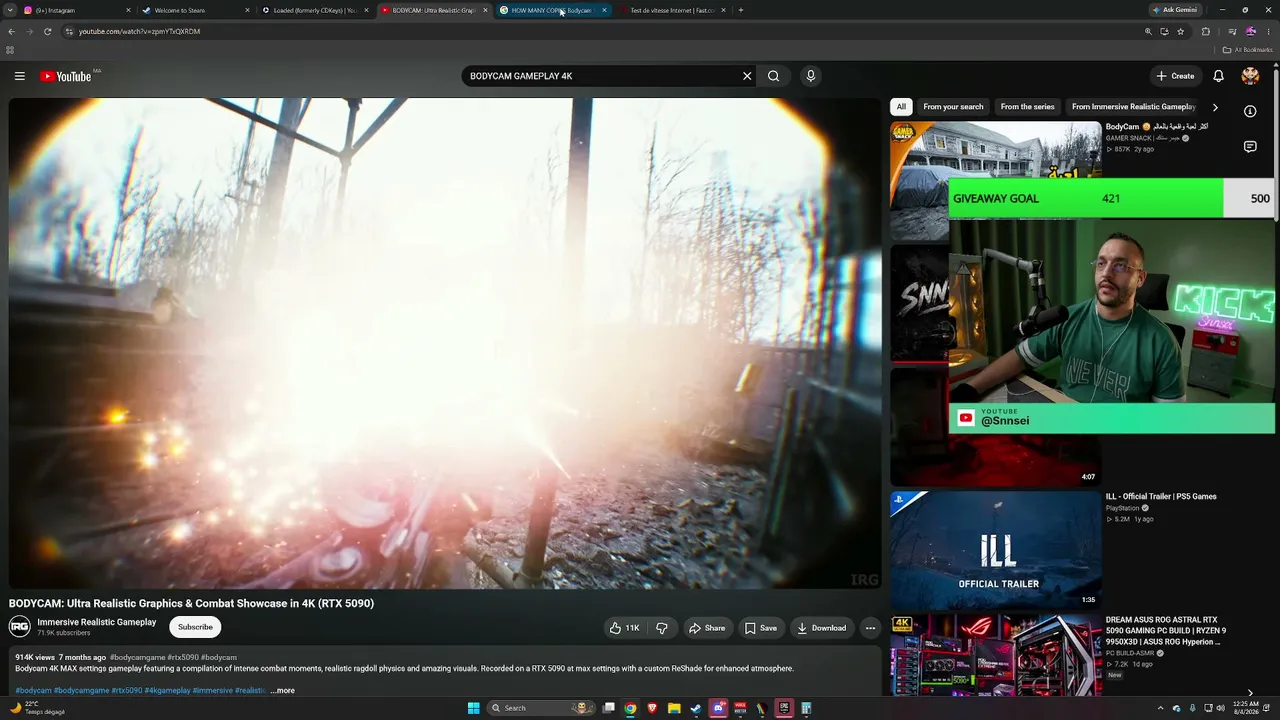Go back to the previous page
Screen dimensions: 1280x720
click(12, 32)
